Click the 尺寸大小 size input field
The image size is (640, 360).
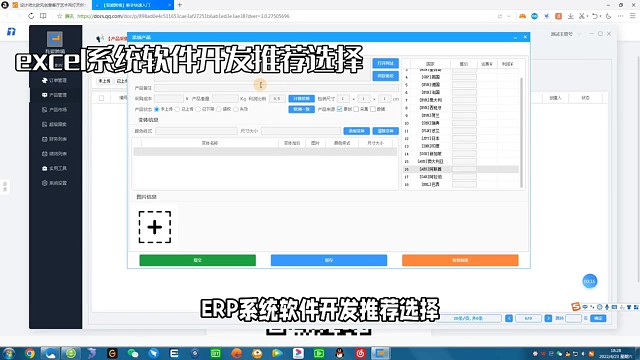tap(301, 131)
